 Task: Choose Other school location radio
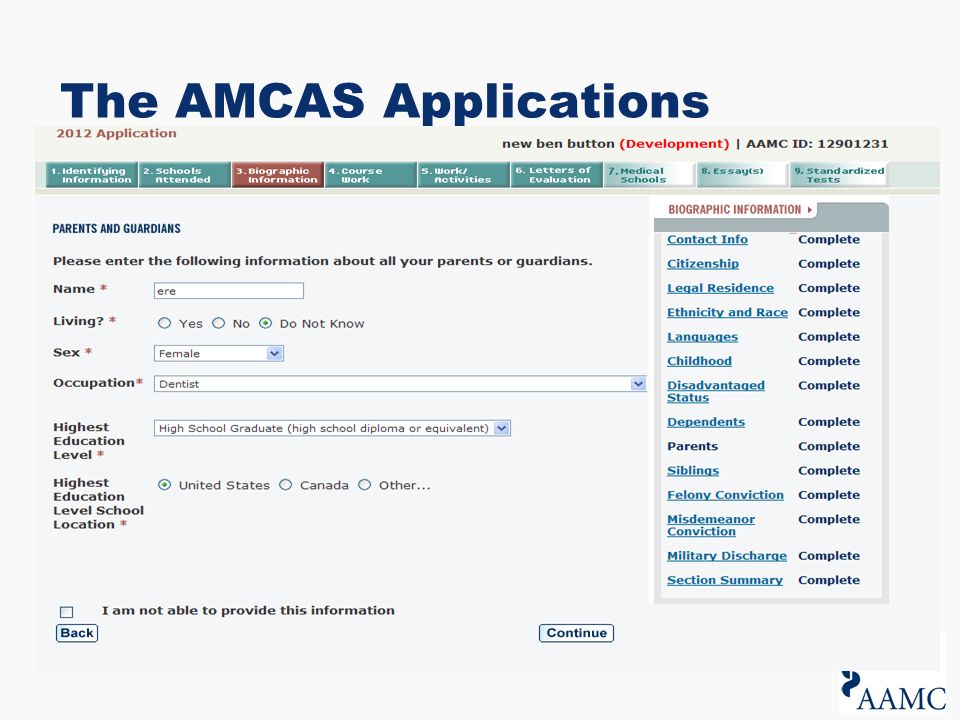coord(364,485)
